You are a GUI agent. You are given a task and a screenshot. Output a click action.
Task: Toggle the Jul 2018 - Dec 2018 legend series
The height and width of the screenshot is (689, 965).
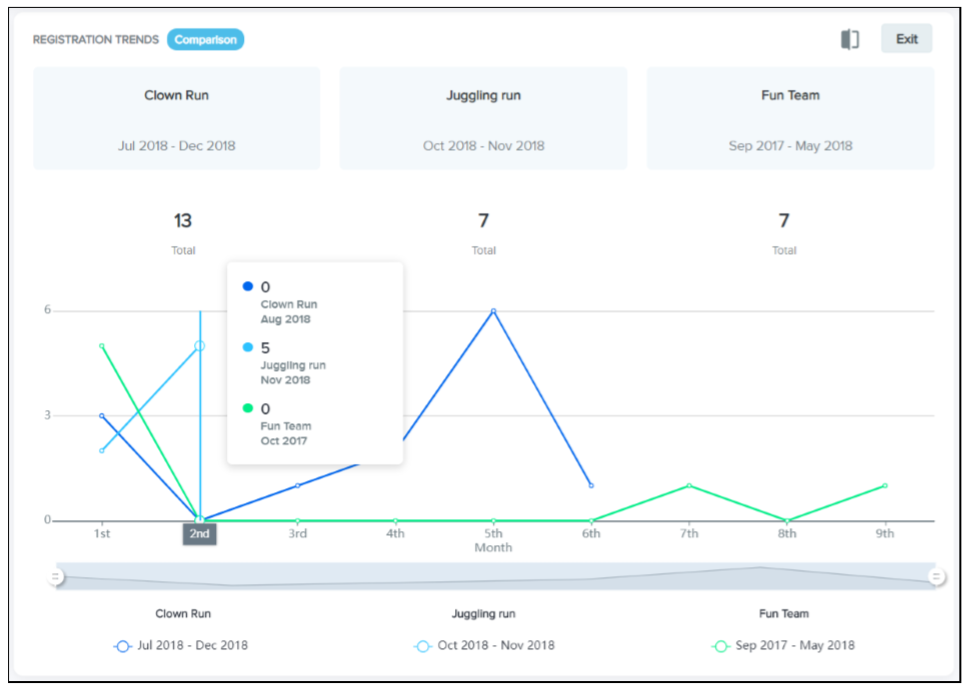pyautogui.click(x=181, y=646)
